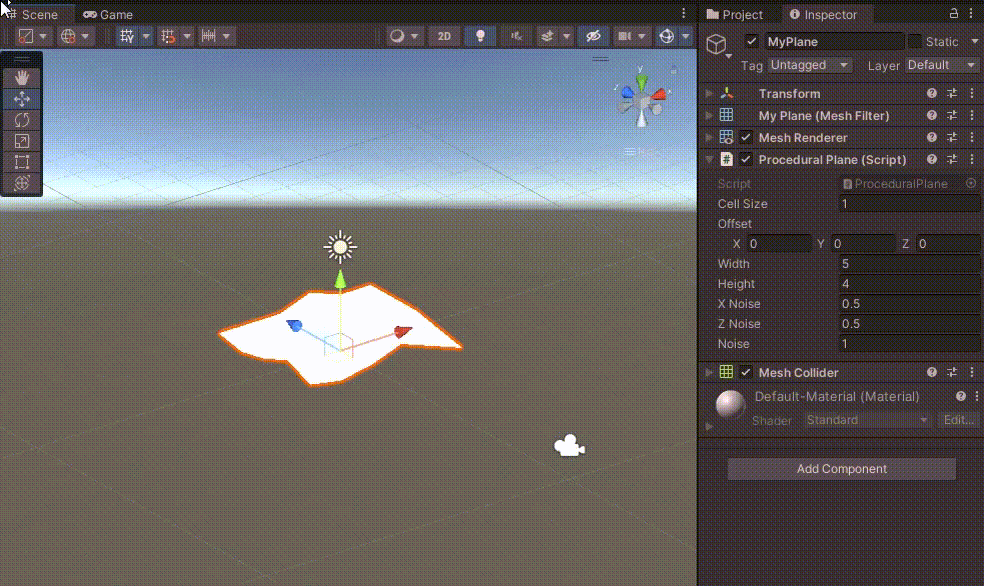This screenshot has width=984, height=586.
Task: Open the GameObject icon picker cube
Action: tap(716, 44)
